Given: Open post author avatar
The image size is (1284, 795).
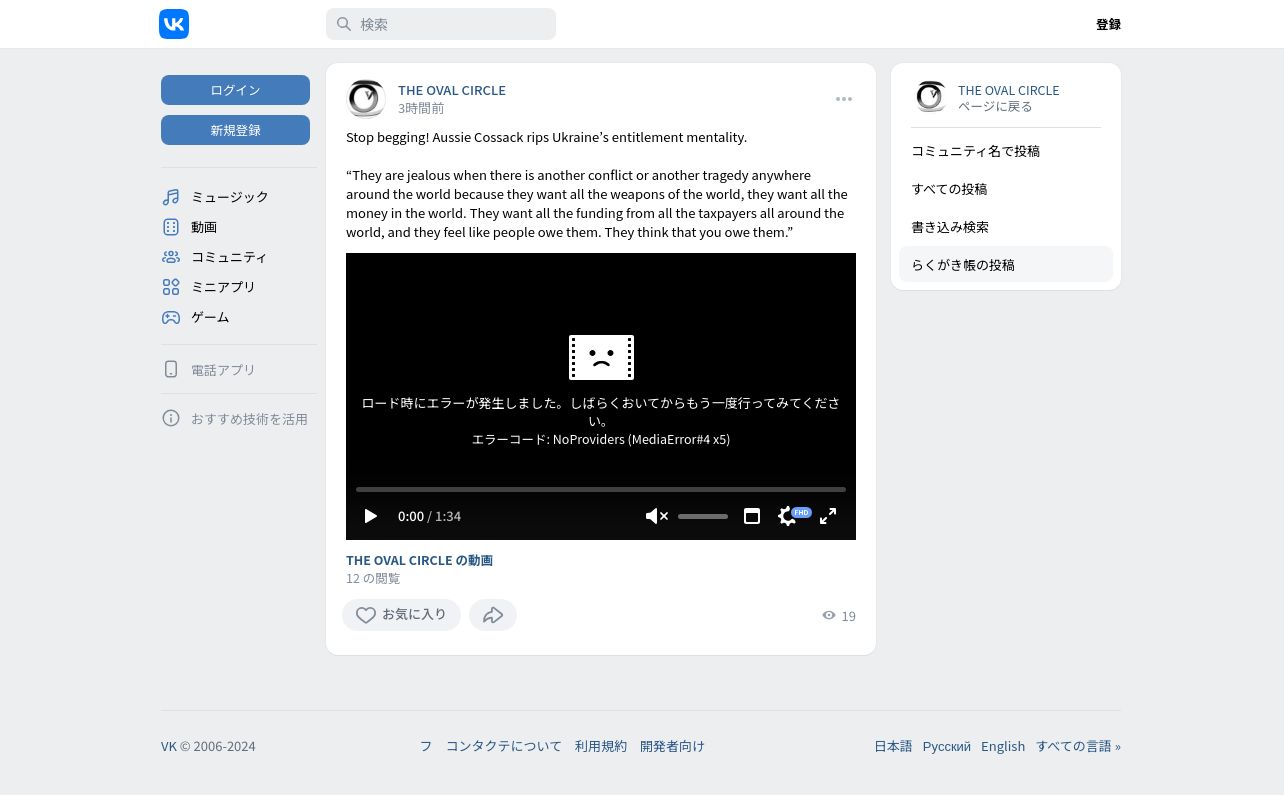Looking at the screenshot, I should (x=366, y=98).
